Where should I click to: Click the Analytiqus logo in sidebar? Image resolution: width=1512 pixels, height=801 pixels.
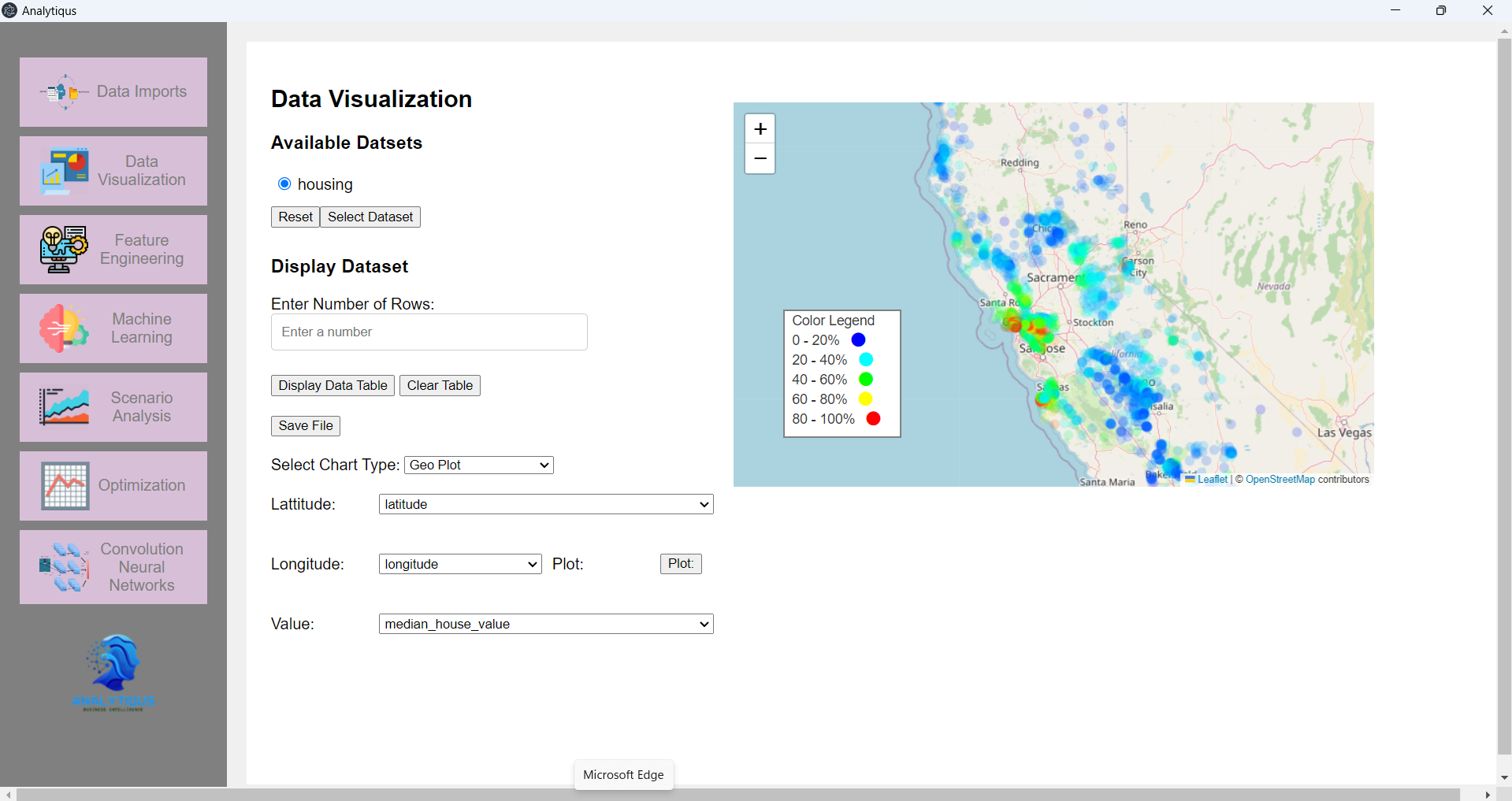(114, 672)
